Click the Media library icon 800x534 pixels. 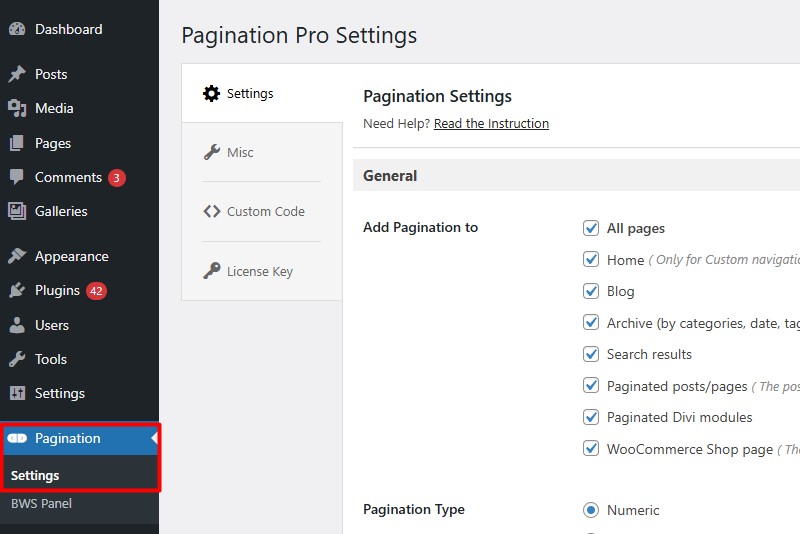coord(17,108)
